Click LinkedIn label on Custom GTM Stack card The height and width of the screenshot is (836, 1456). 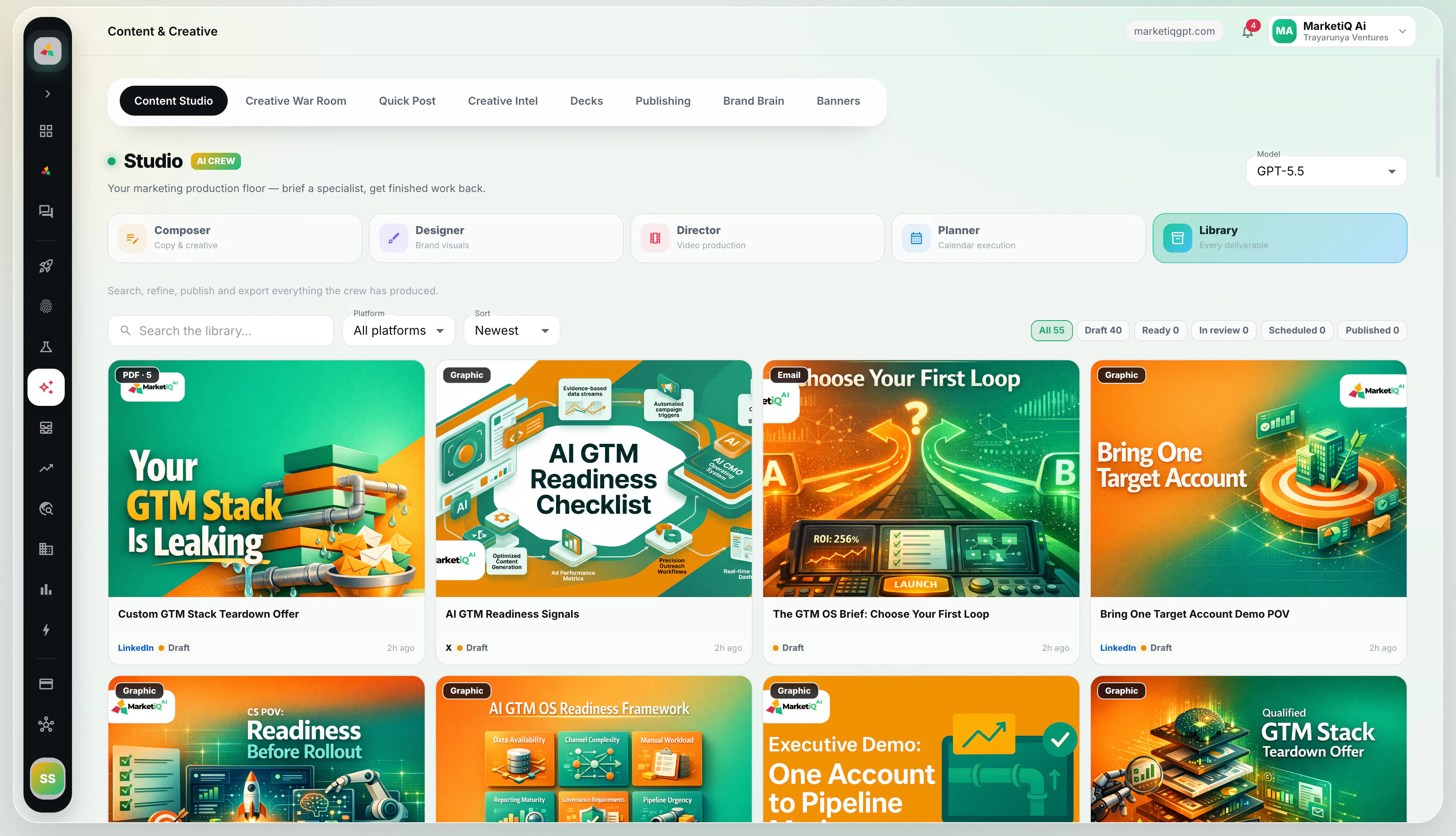135,648
